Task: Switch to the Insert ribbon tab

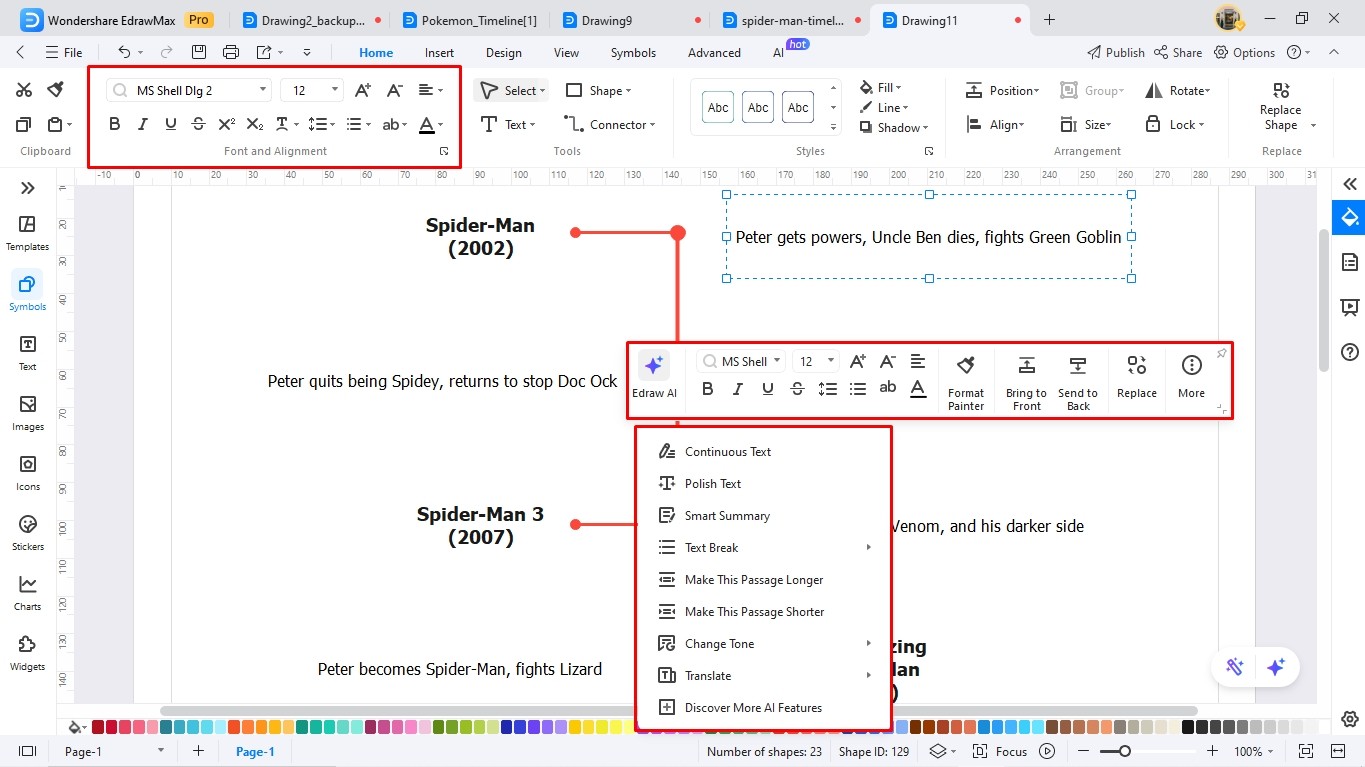Action: (439, 52)
